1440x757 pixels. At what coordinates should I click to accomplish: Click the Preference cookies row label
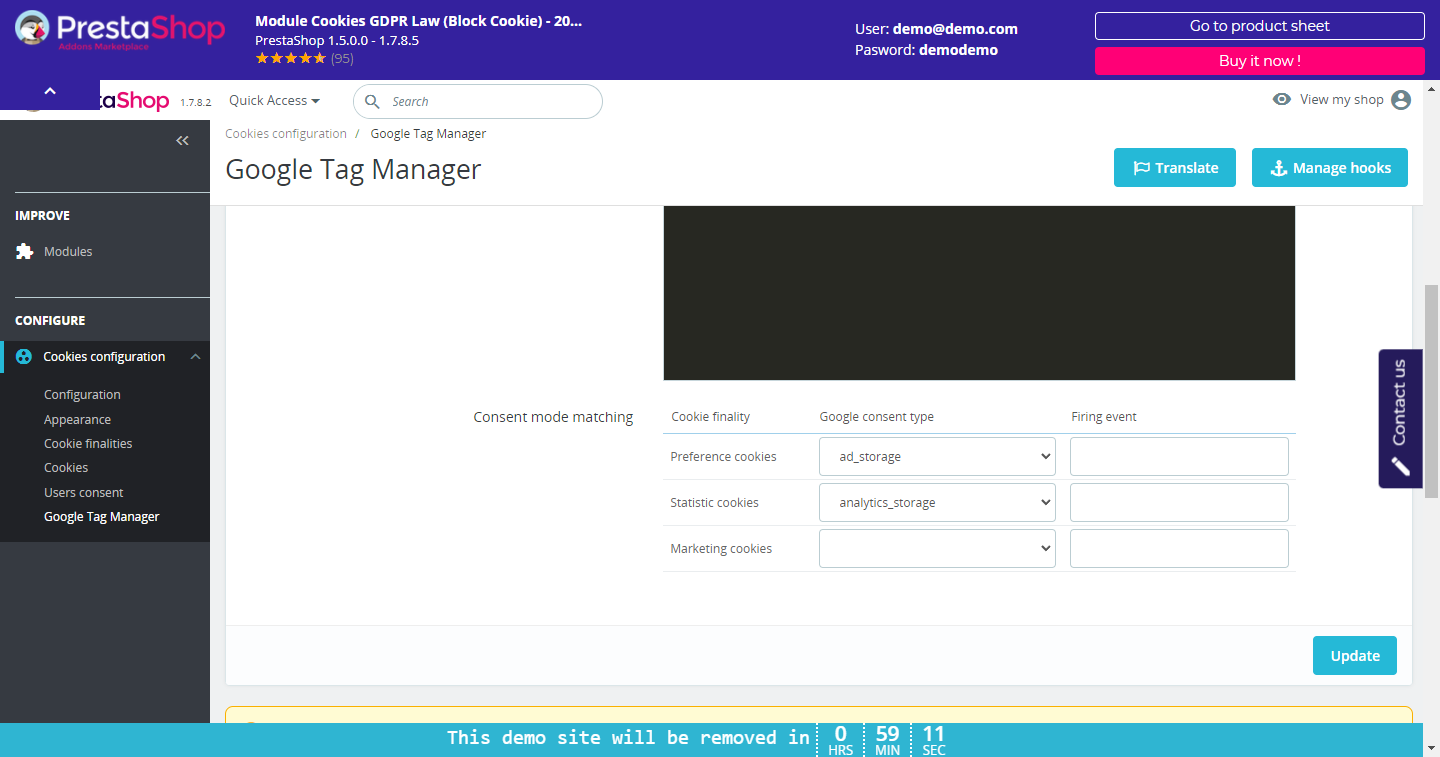[x=723, y=457]
